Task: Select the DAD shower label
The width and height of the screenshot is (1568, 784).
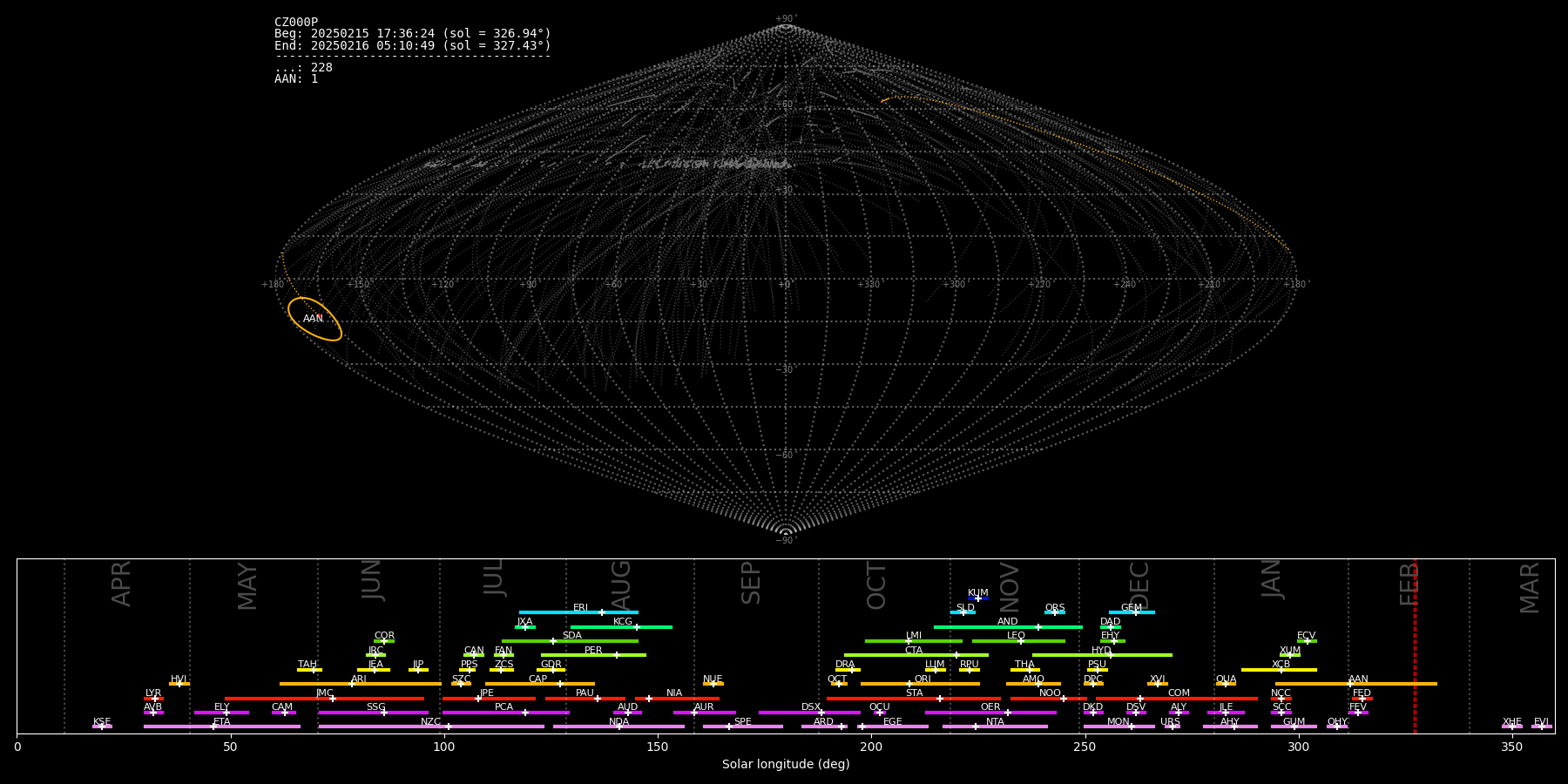Action: (1111, 622)
